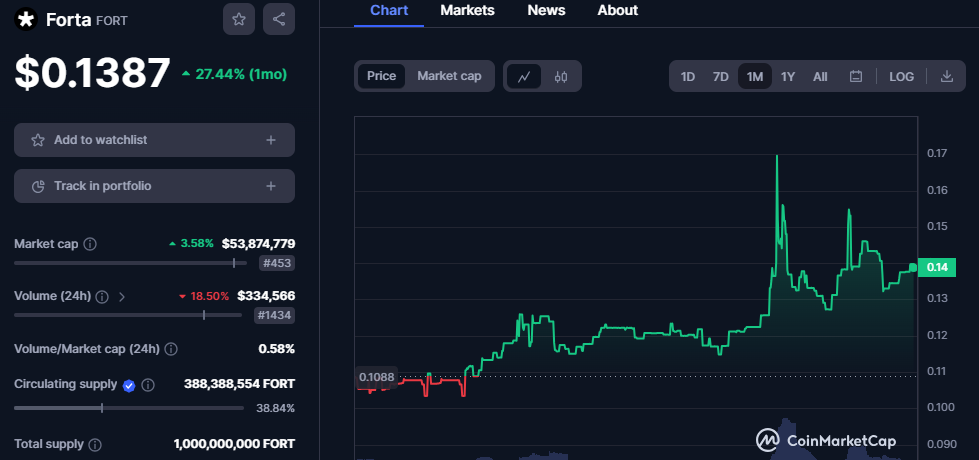Select the line chart view icon
This screenshot has width=979, height=460.
[524, 76]
